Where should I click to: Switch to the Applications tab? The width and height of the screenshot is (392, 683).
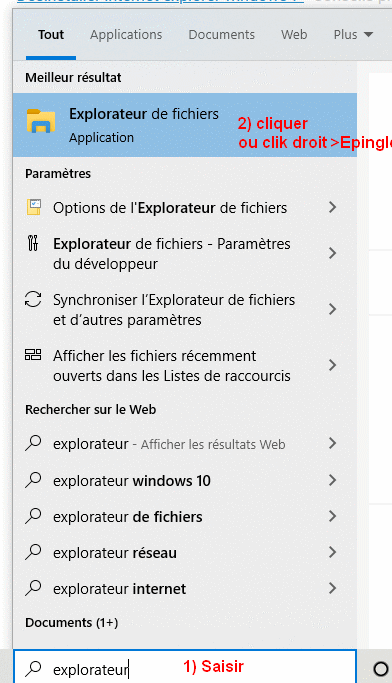pos(126,35)
